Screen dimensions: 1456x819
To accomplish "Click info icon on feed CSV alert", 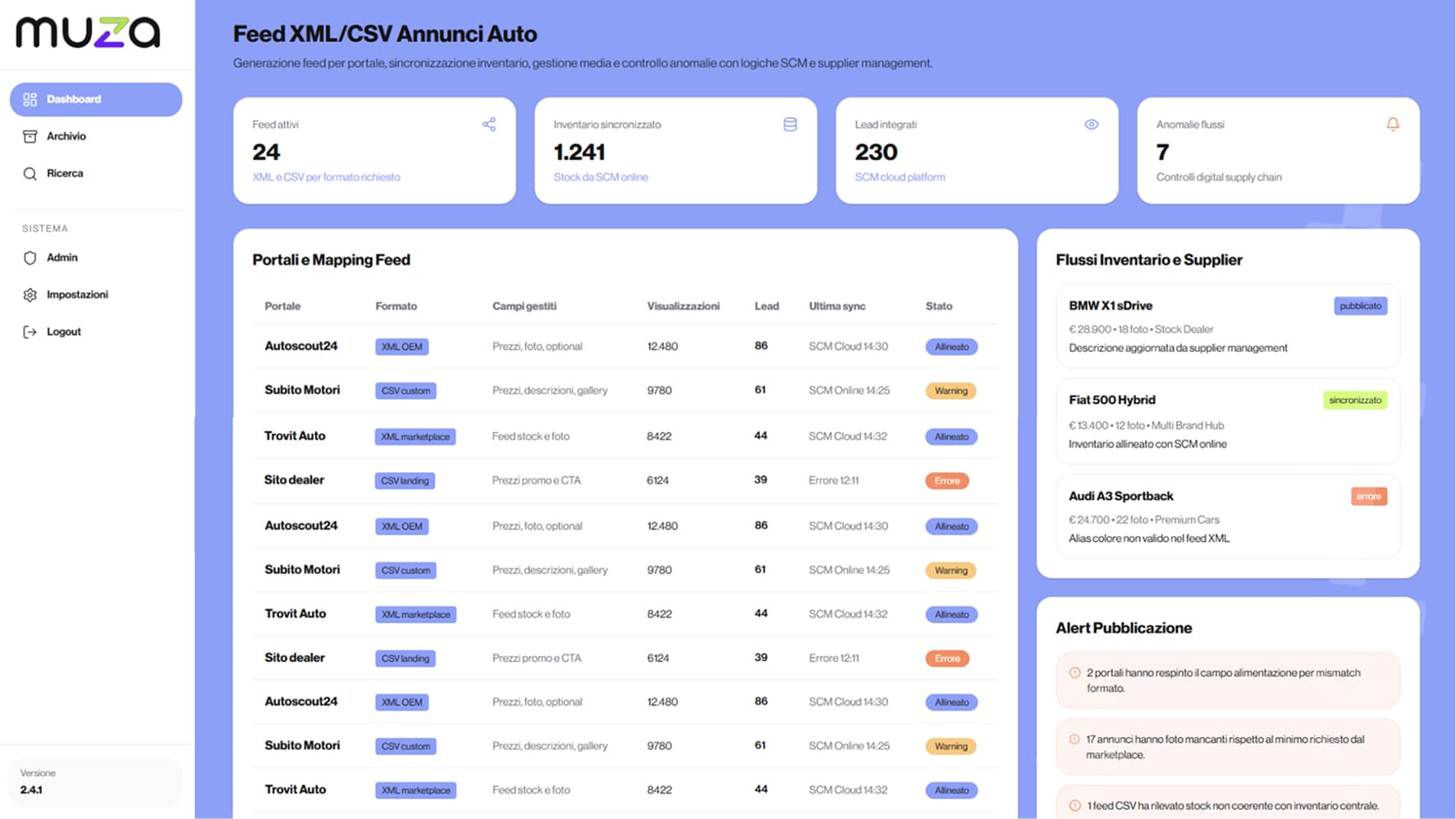I will [x=1074, y=806].
